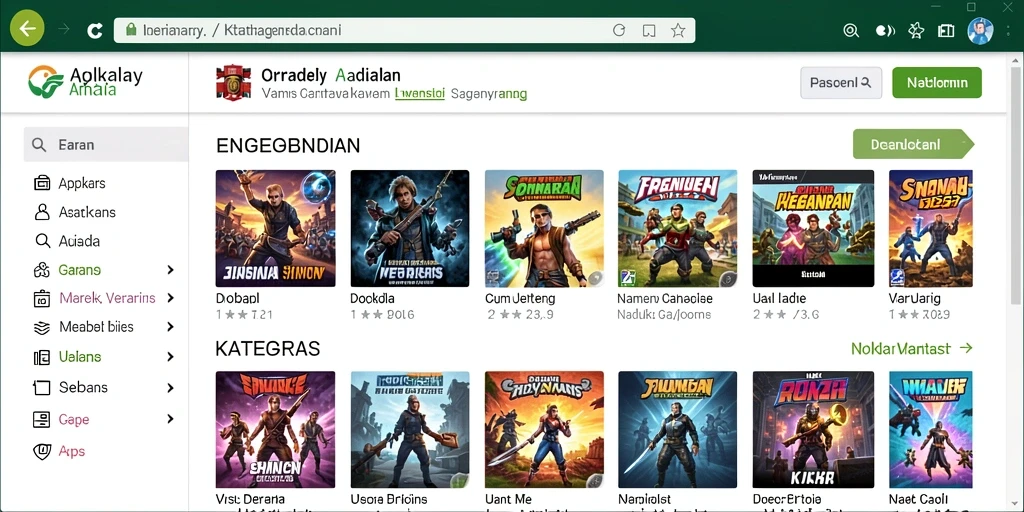Click in the Earan search field
The width and height of the screenshot is (1024, 512).
(x=106, y=145)
